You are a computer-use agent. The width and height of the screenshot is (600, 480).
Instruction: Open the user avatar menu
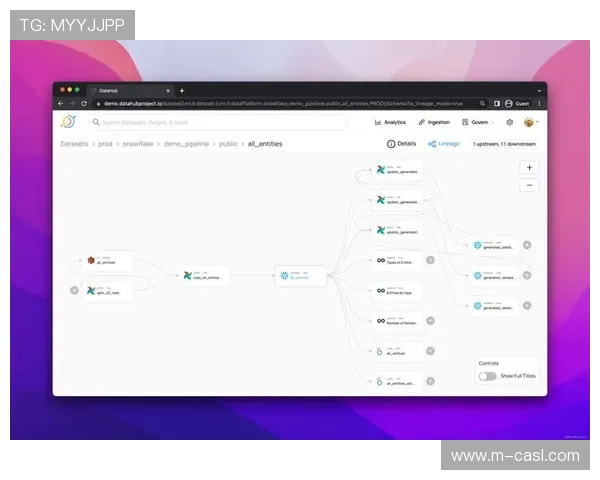point(530,122)
